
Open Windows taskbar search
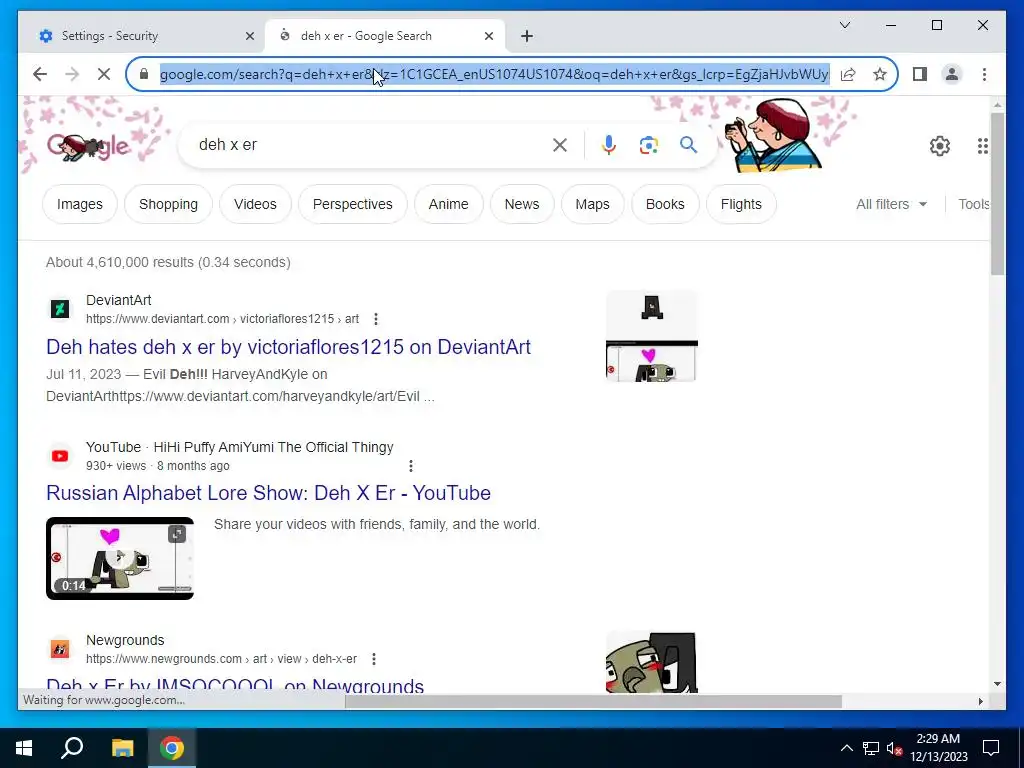[x=72, y=748]
